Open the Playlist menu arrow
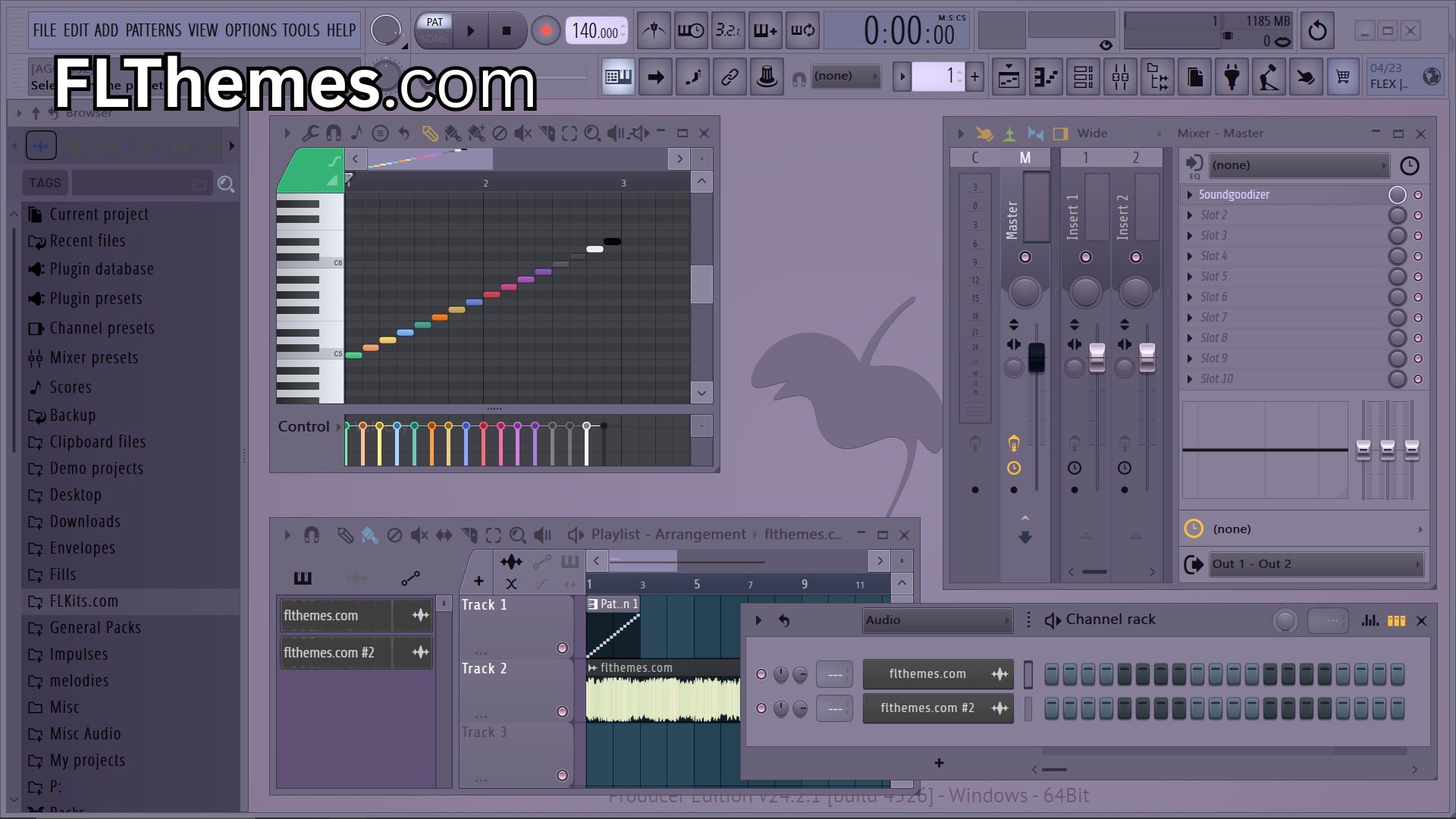This screenshot has width=1456, height=819. [287, 535]
